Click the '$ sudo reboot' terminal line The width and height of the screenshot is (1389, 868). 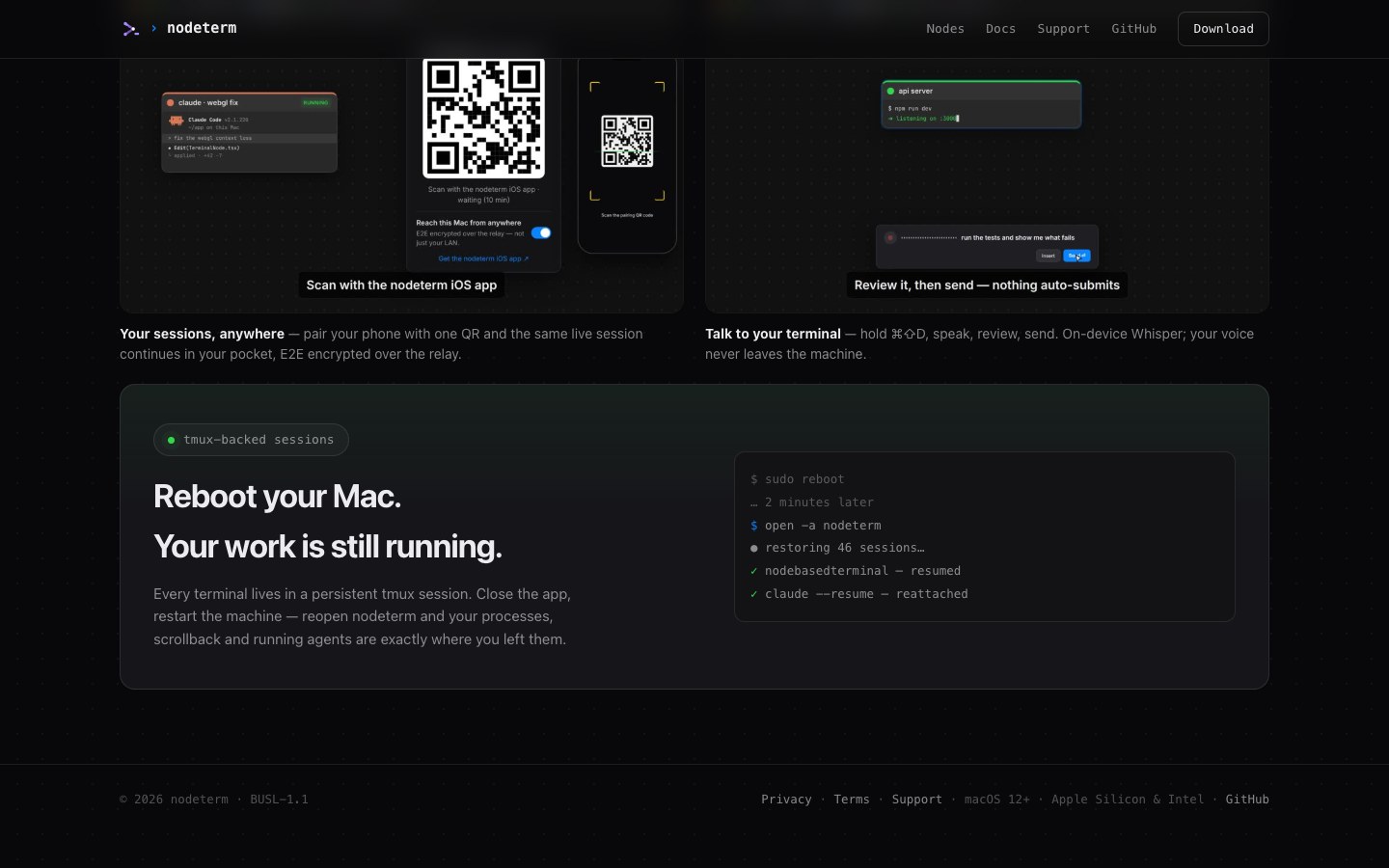[797, 479]
